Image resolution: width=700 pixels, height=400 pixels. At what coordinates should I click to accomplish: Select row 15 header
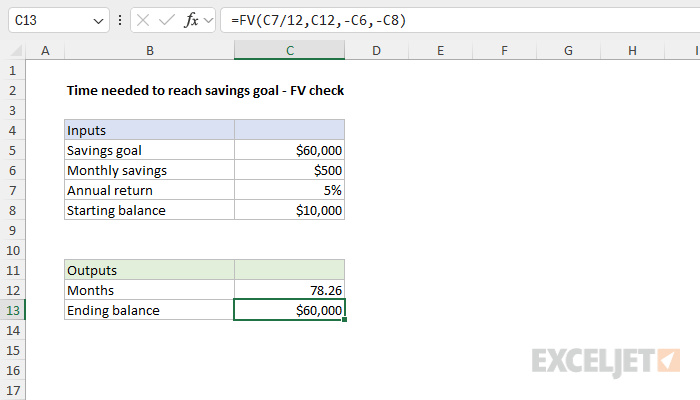pyautogui.click(x=12, y=350)
